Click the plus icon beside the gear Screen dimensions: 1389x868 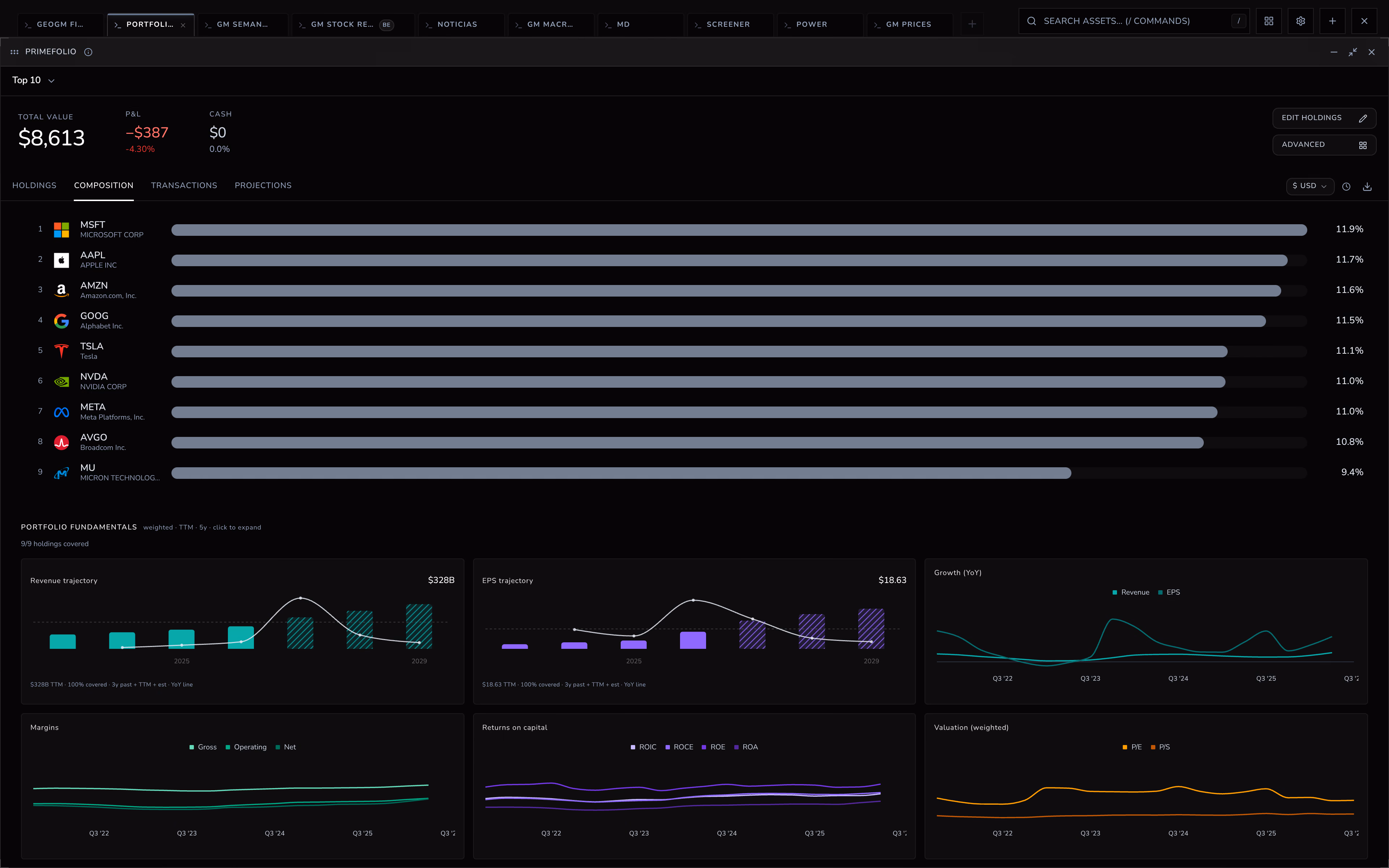(x=1333, y=21)
